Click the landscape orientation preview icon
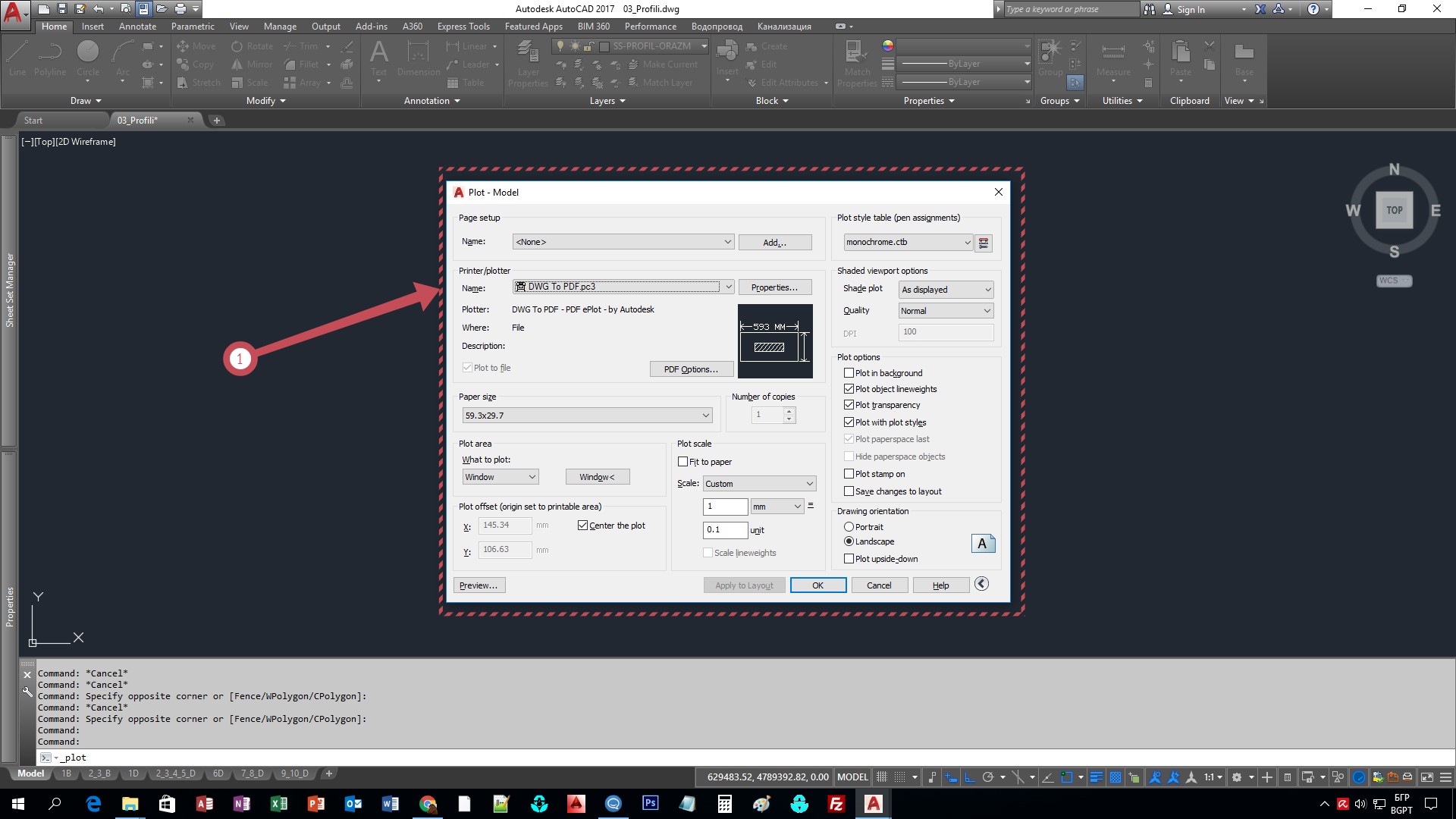This screenshot has width=1456, height=819. pyautogui.click(x=983, y=543)
